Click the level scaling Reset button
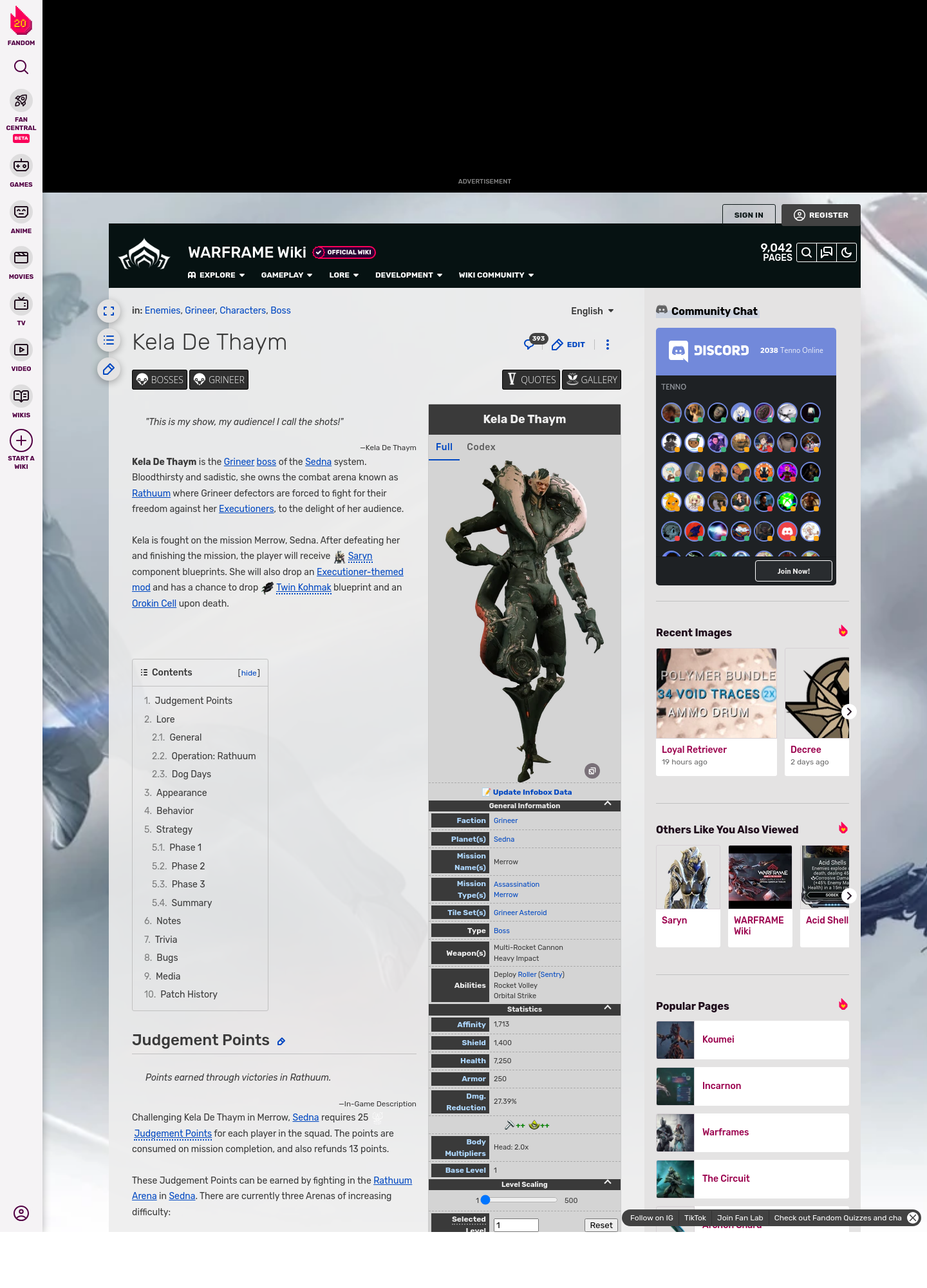The width and height of the screenshot is (927, 1288). pyautogui.click(x=601, y=1226)
